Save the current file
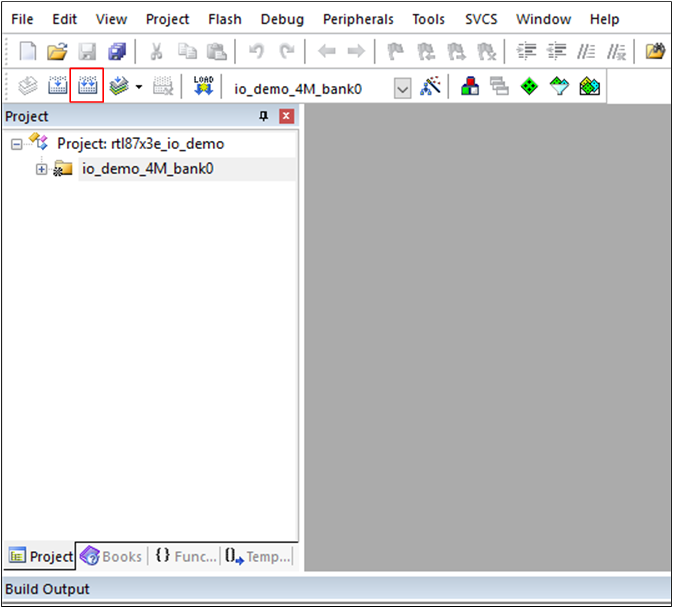Screen dimensions: 673x608 pyautogui.click(x=87, y=51)
